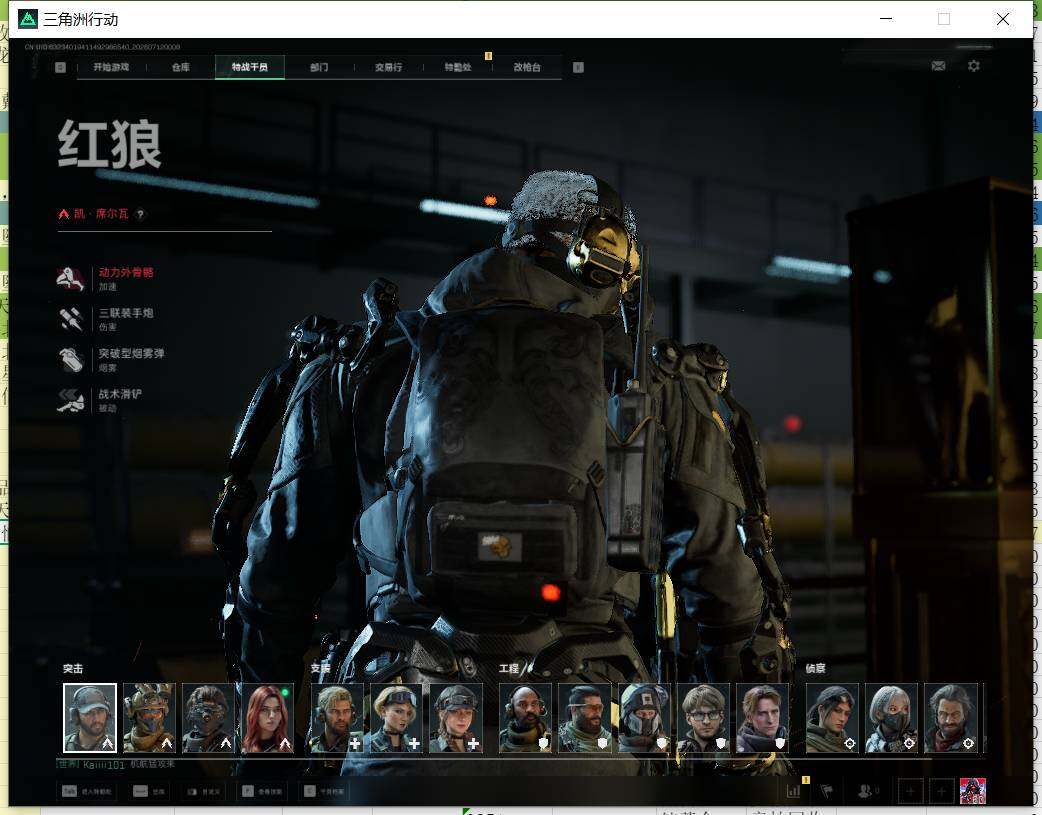1042x815 pixels.
Task: Select the 工程 operator with eyepiece visor
Action: click(x=585, y=718)
